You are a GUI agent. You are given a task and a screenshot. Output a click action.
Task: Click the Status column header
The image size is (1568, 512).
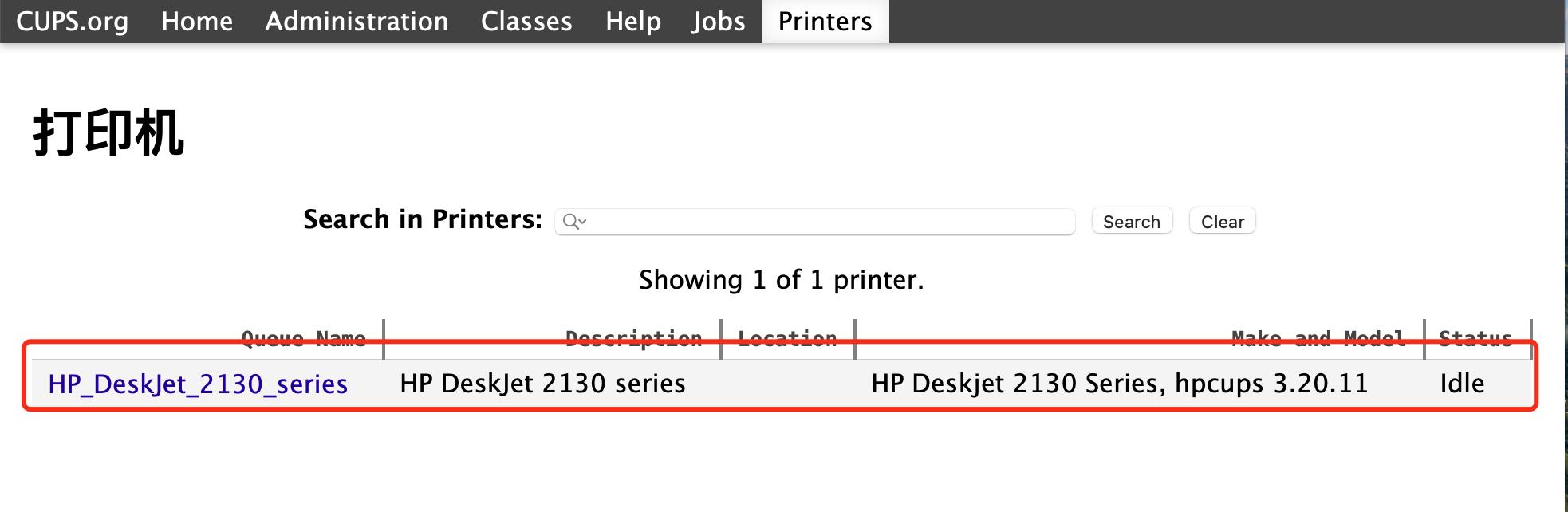point(1475,338)
